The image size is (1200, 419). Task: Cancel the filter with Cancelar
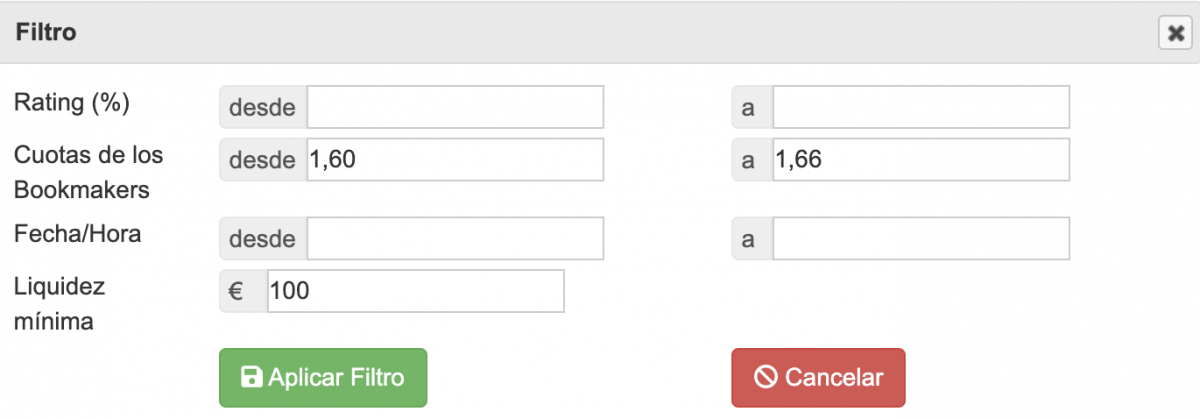[x=818, y=377]
